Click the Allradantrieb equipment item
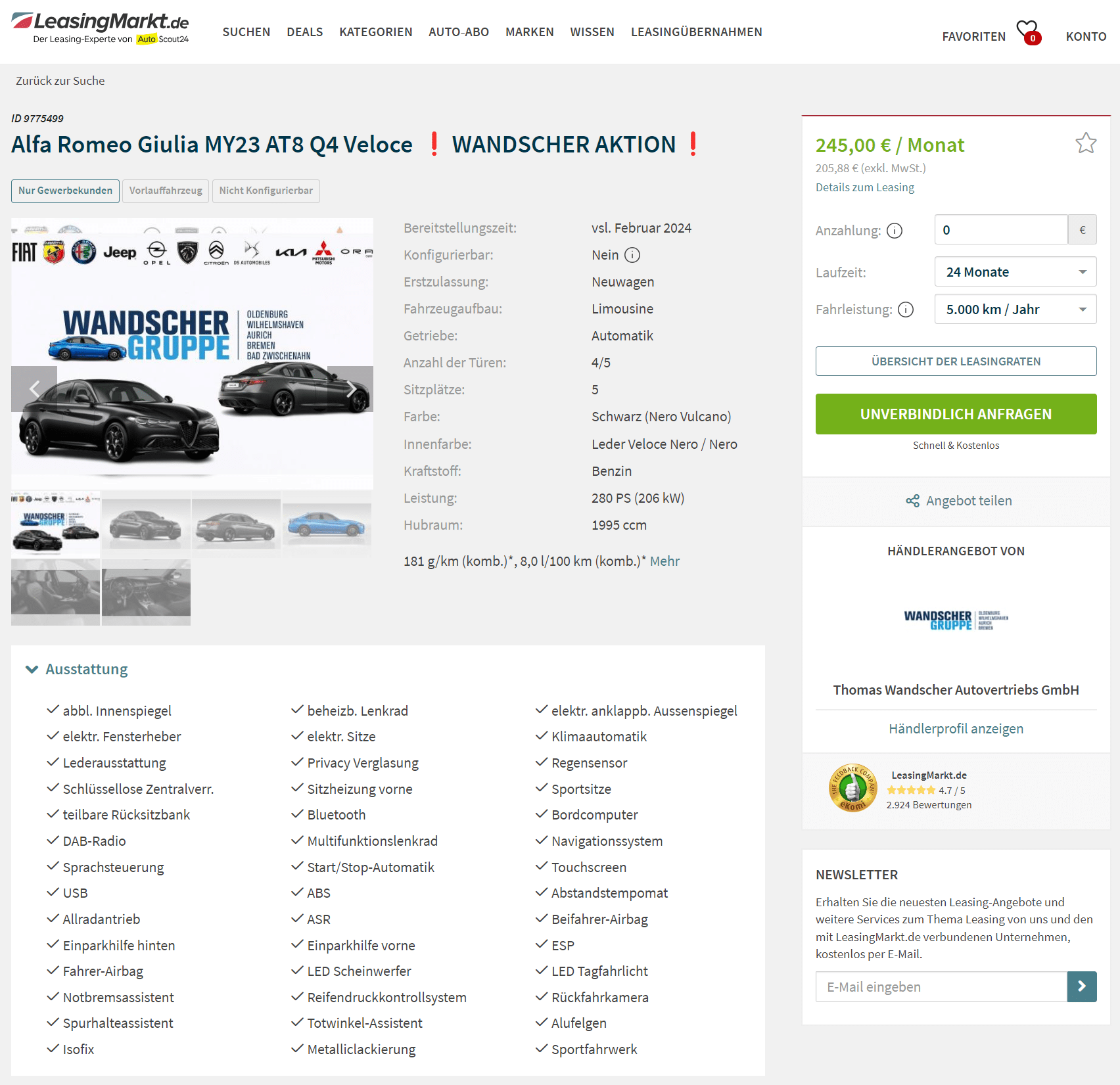 [102, 919]
